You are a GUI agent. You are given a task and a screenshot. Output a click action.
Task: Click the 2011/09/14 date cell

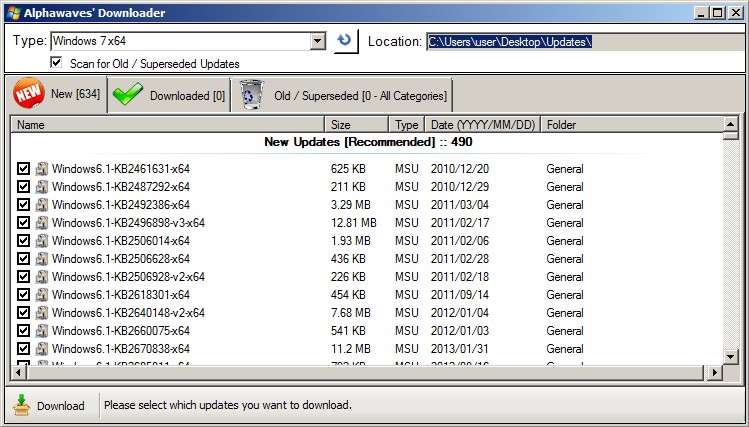(x=460, y=295)
